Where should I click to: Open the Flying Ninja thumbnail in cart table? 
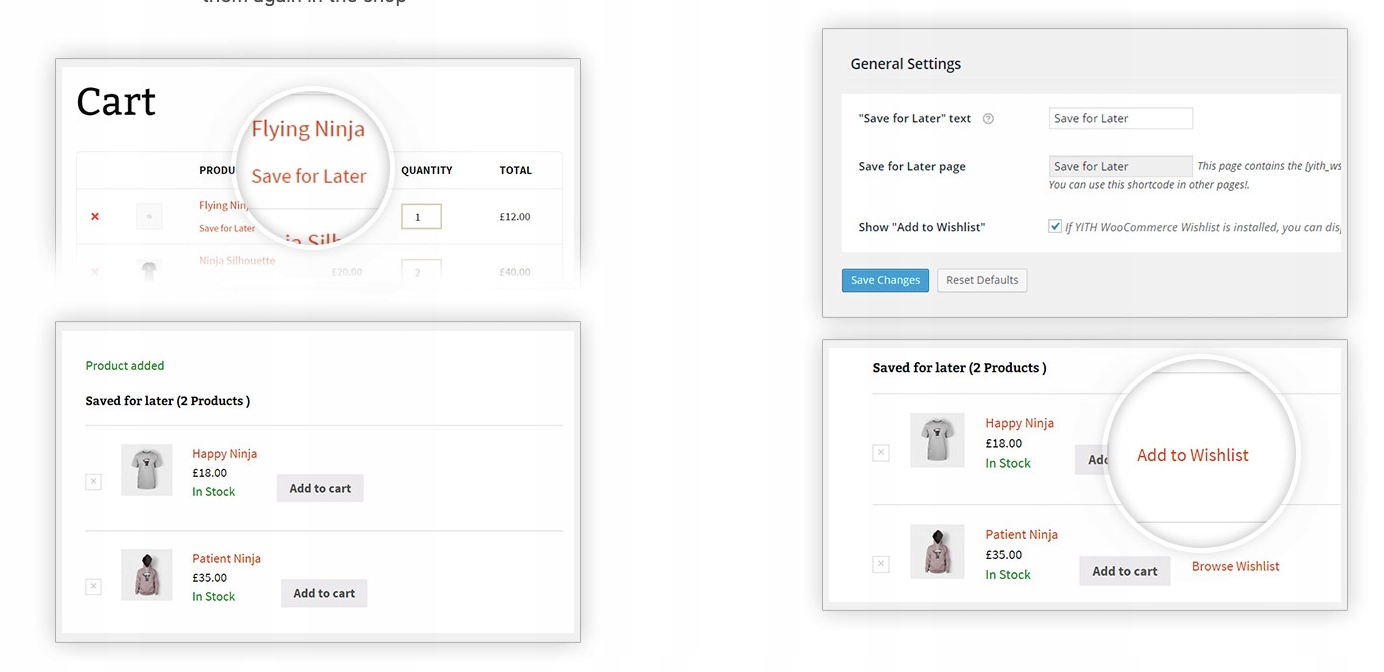tap(149, 216)
